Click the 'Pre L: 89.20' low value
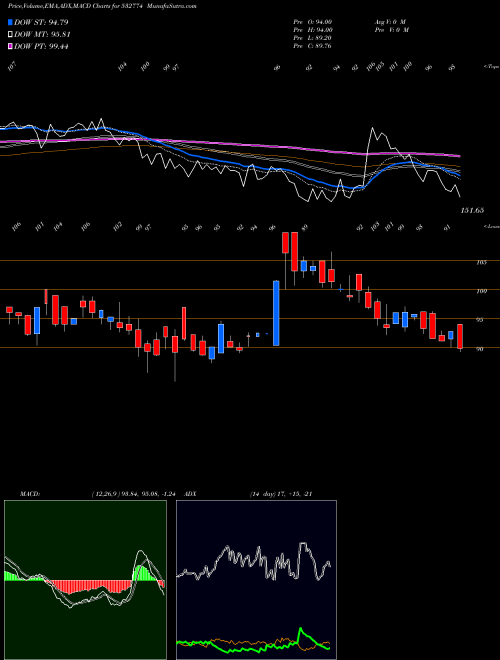Image resolution: width=500 pixels, height=660 pixels. [314, 38]
